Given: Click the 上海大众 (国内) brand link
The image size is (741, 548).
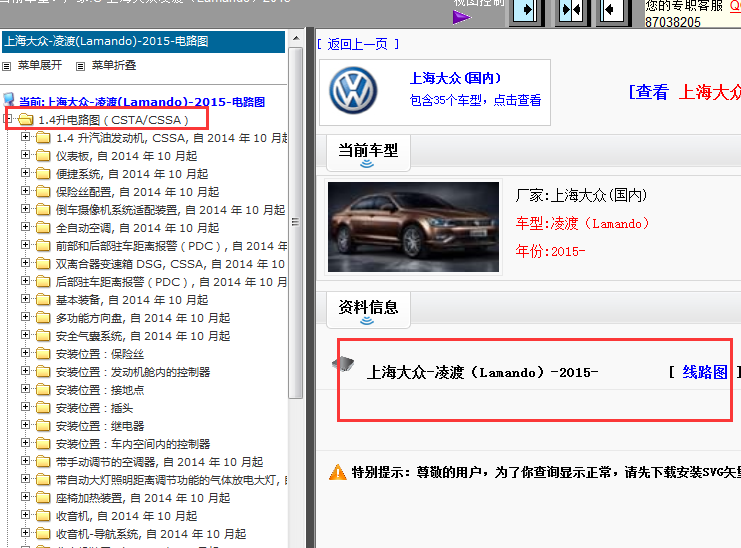Looking at the screenshot, I should 455,78.
